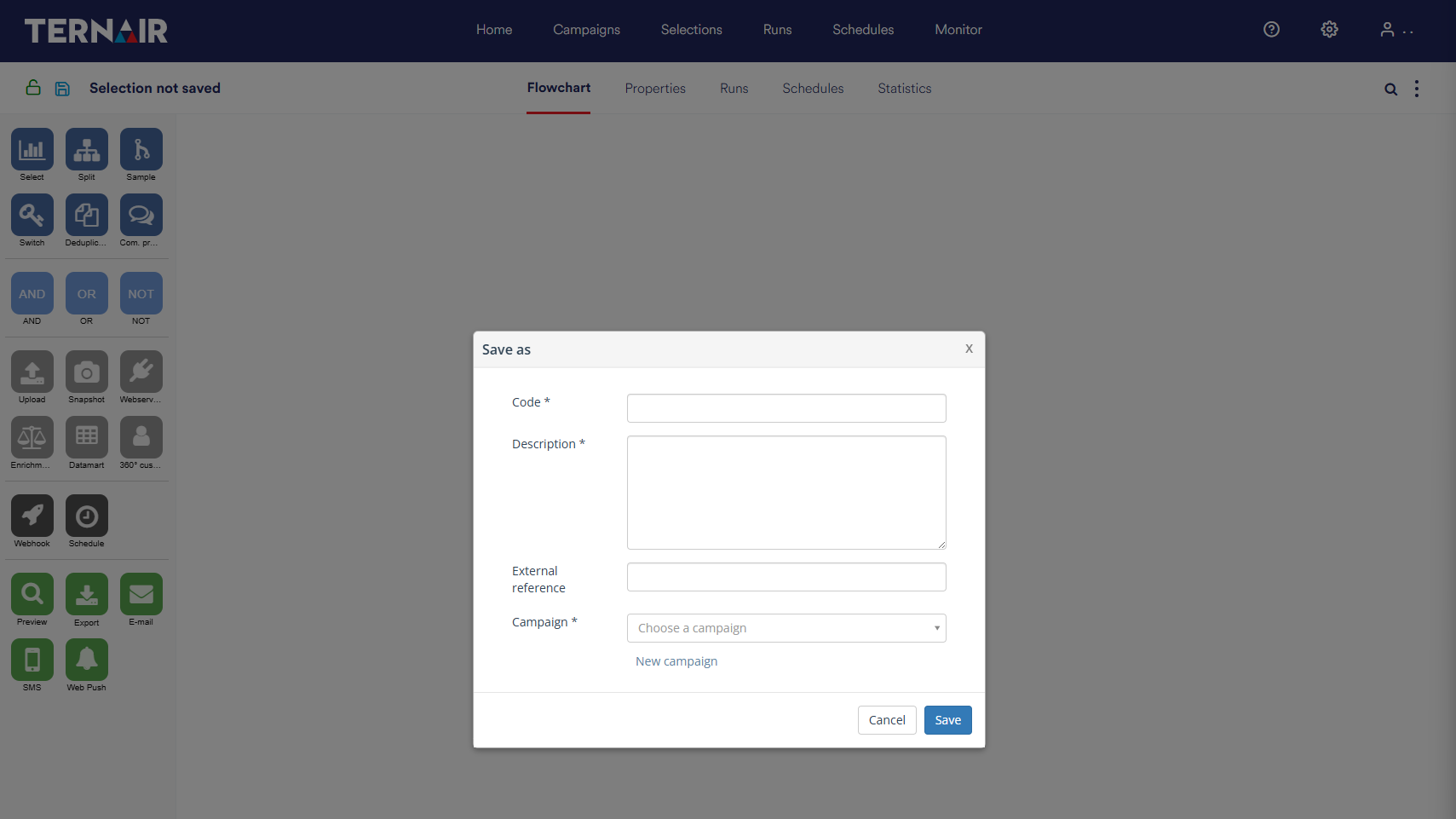Viewport: 1456px width, 819px height.
Task: Open the user account icon
Action: (1388, 30)
